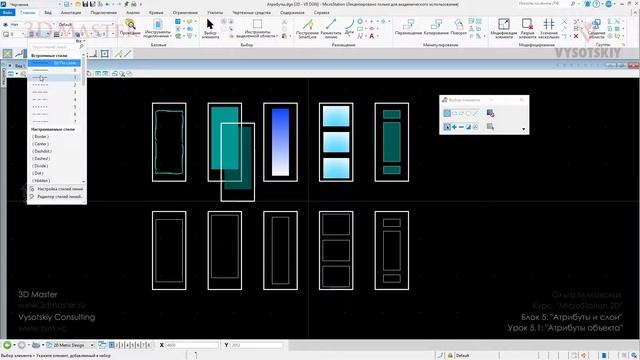640x360 pixels.
Task: Select the Place Line tool
Action: (331, 28)
